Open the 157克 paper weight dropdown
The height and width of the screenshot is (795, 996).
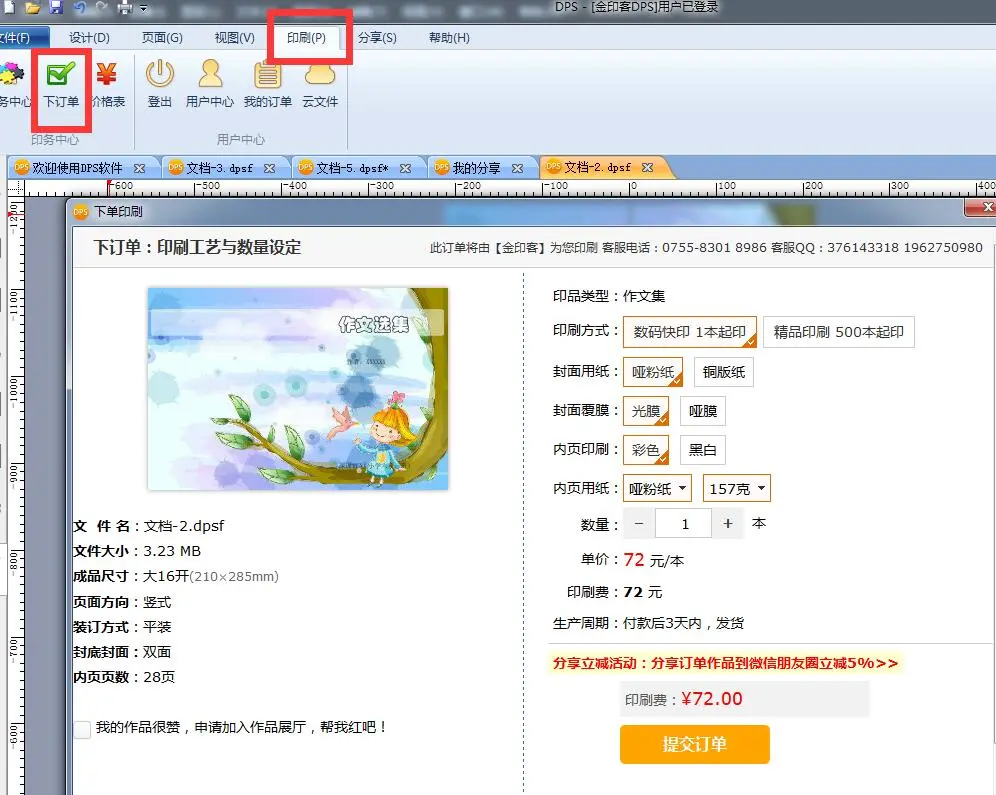coord(737,488)
